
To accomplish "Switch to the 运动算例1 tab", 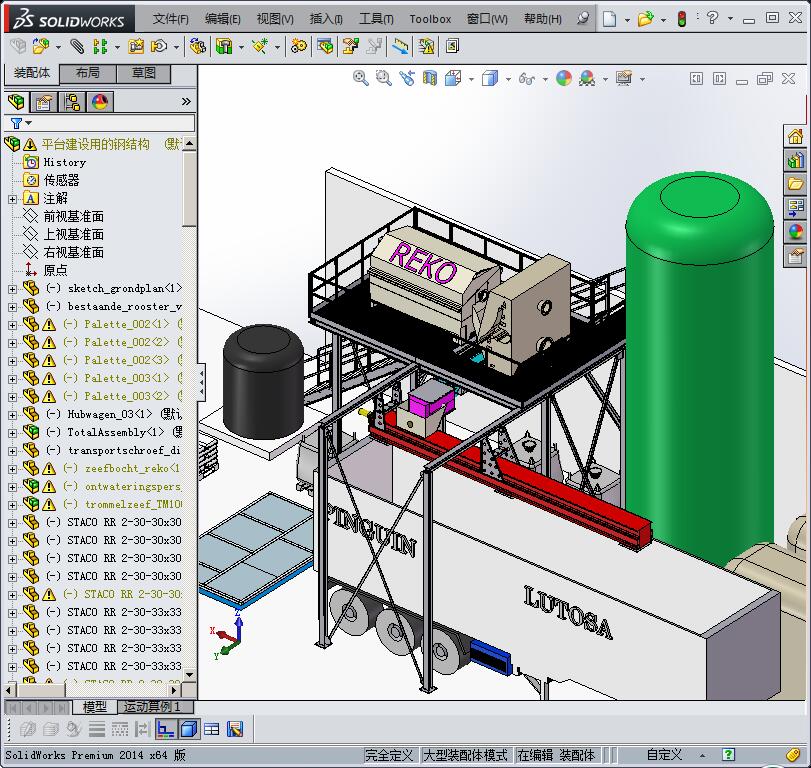I will (152, 707).
